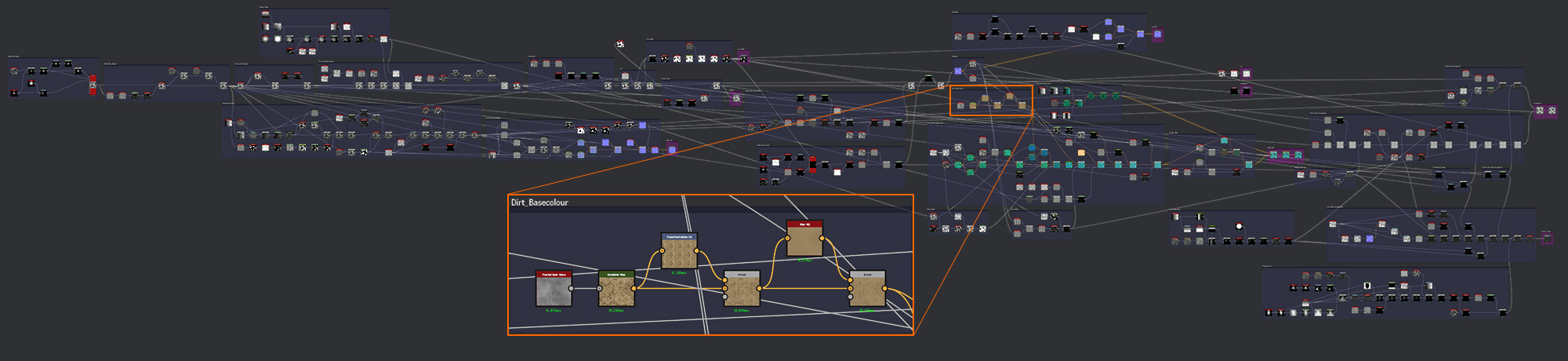This screenshot has height=361, width=1568.
Task: Click Fractal Sum Base output connector
Action: click(x=571, y=289)
